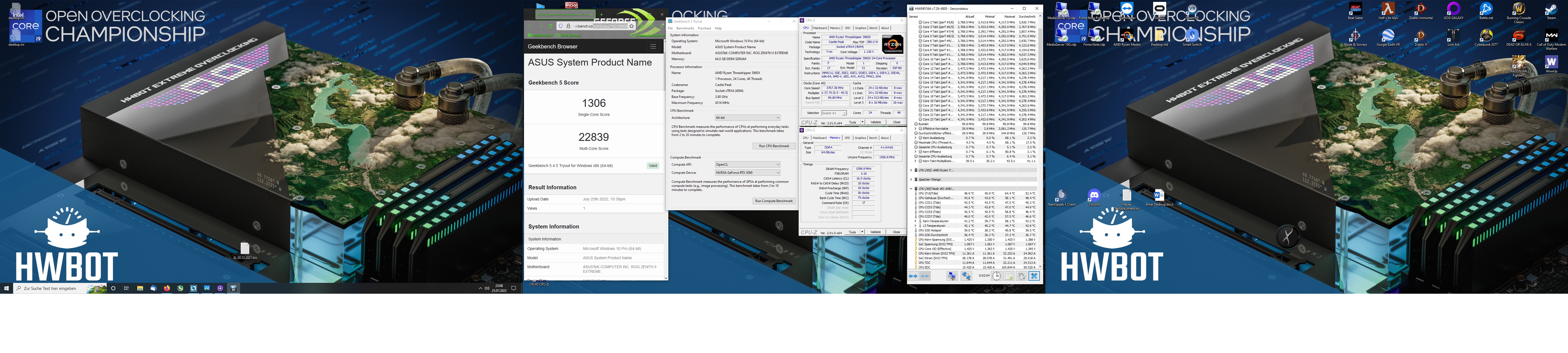Launch the Diablo III desktop icon
Viewport: 1568px width, 353px height.
pyautogui.click(x=1421, y=37)
